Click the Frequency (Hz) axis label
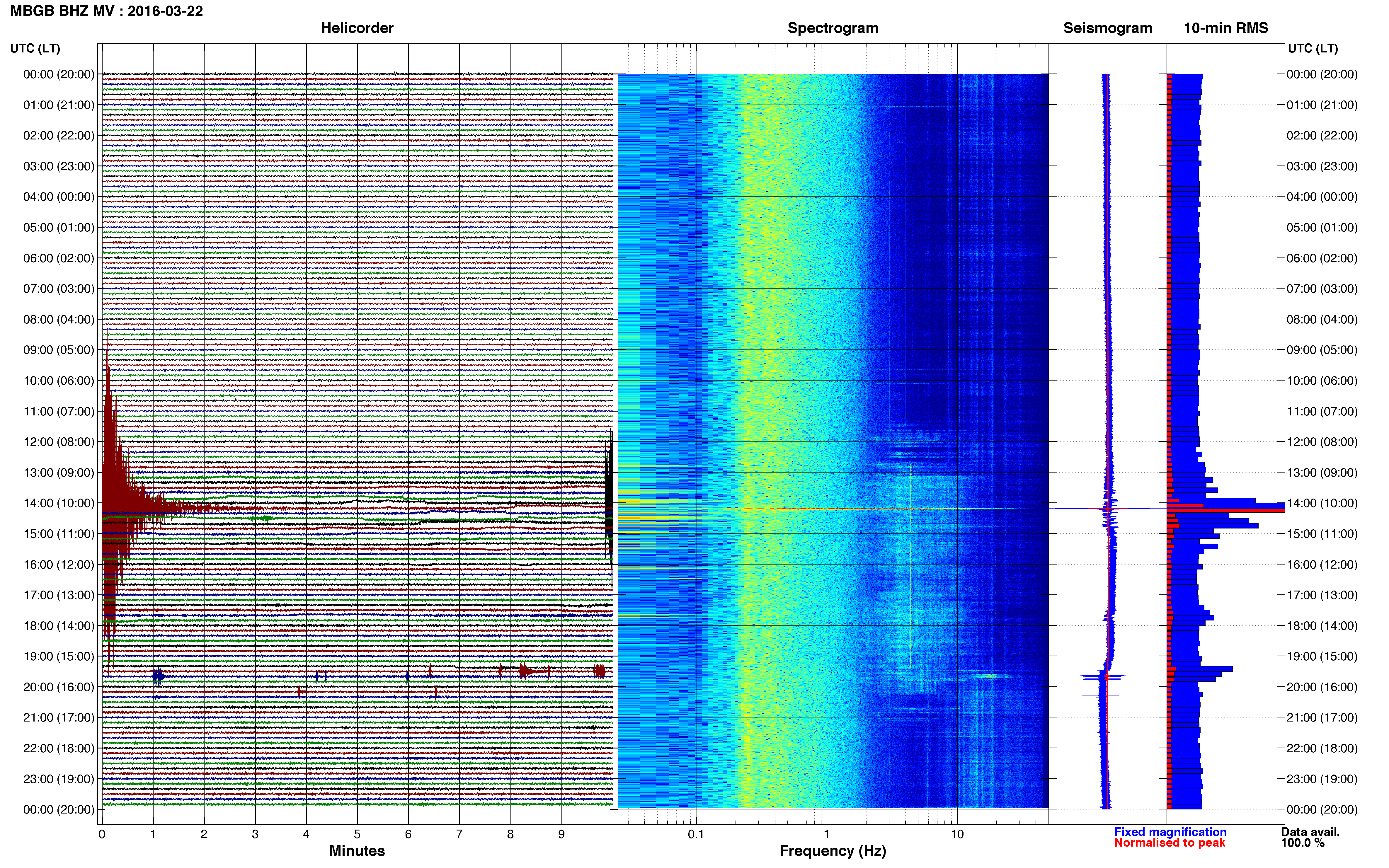The width and height of the screenshot is (1389, 868). coord(833,851)
